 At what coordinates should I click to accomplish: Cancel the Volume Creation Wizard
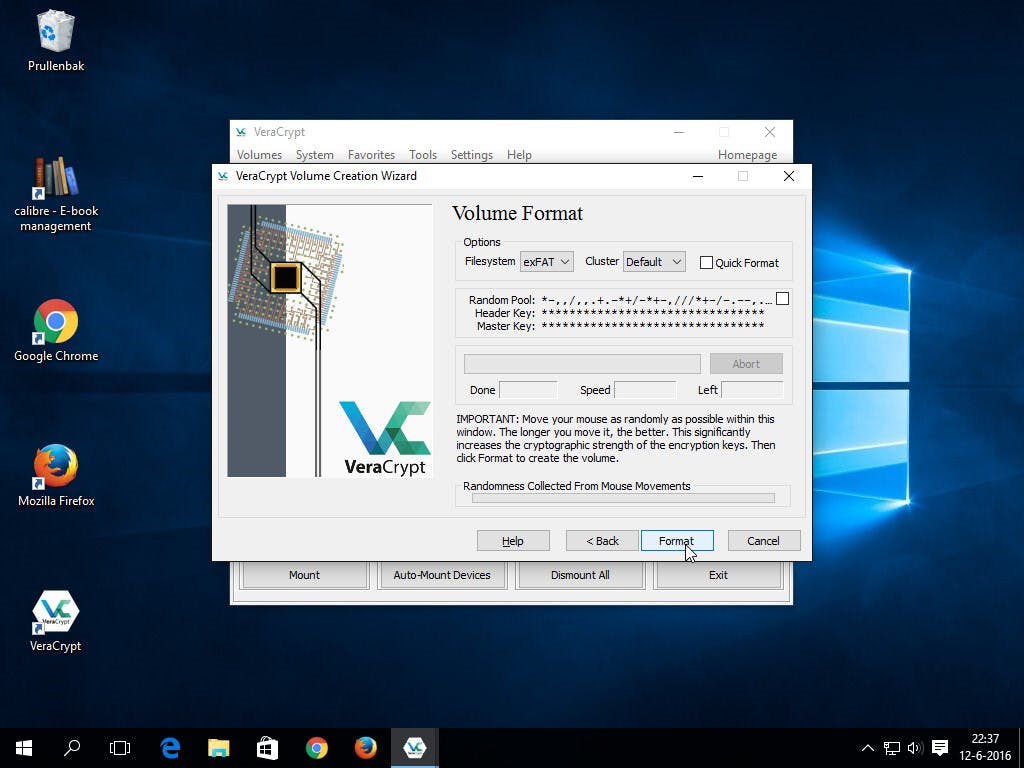click(764, 541)
